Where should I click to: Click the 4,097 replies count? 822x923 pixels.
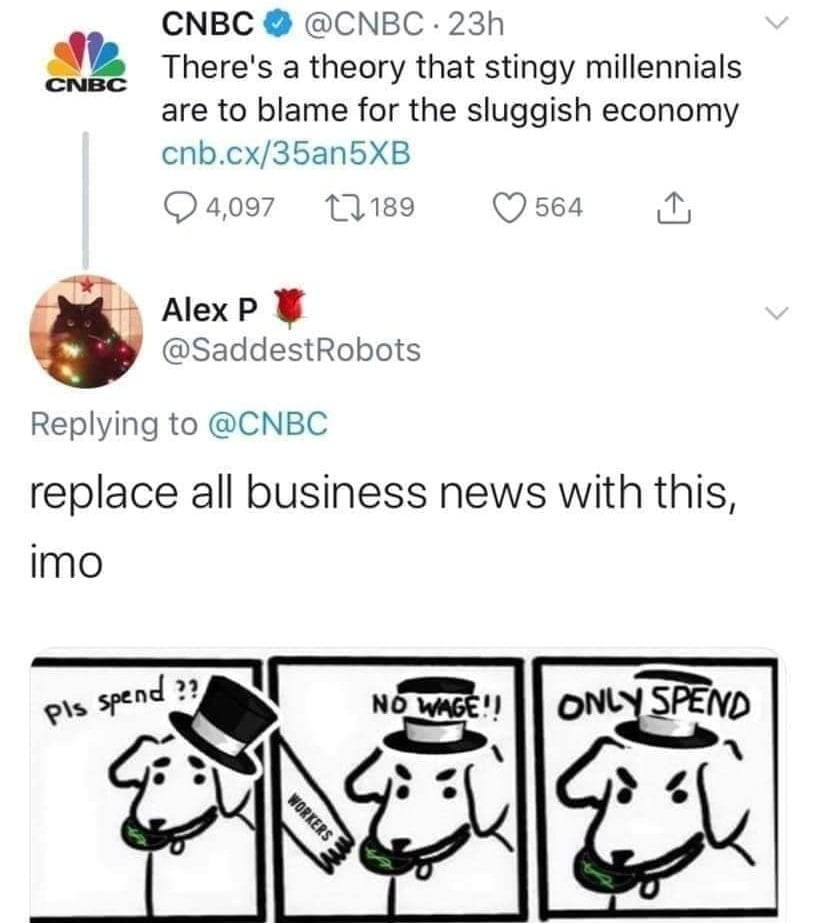coord(240,208)
